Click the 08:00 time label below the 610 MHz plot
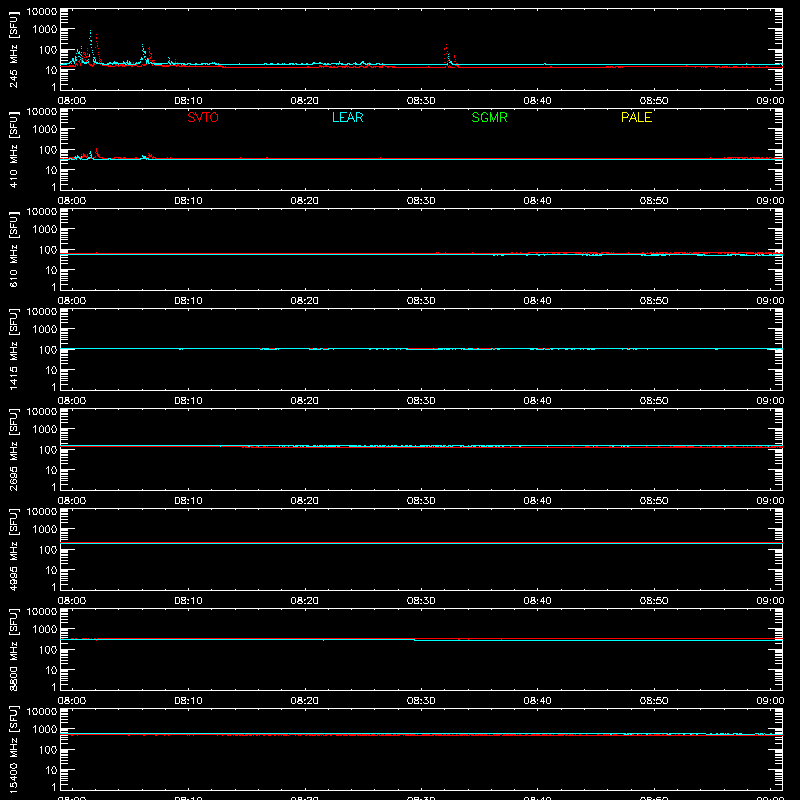The width and height of the screenshot is (800, 800). (72, 301)
